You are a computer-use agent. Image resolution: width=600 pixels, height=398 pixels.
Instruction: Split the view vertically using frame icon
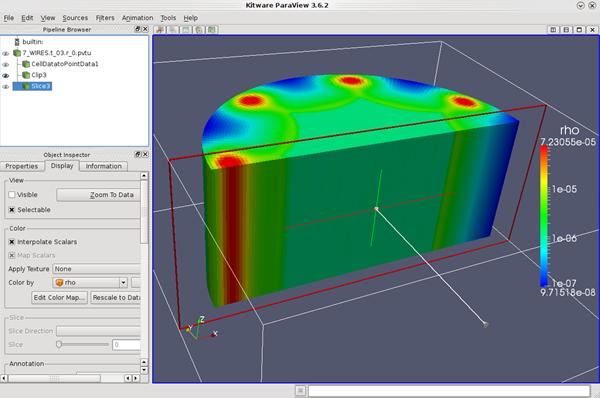click(x=566, y=29)
